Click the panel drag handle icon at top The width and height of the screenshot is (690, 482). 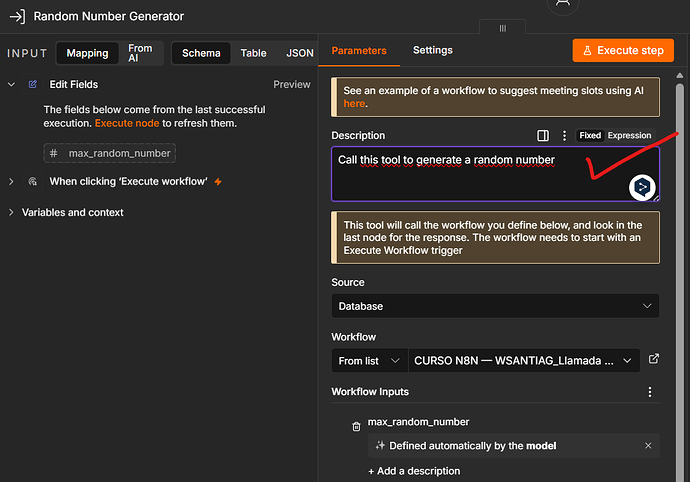coord(503,28)
